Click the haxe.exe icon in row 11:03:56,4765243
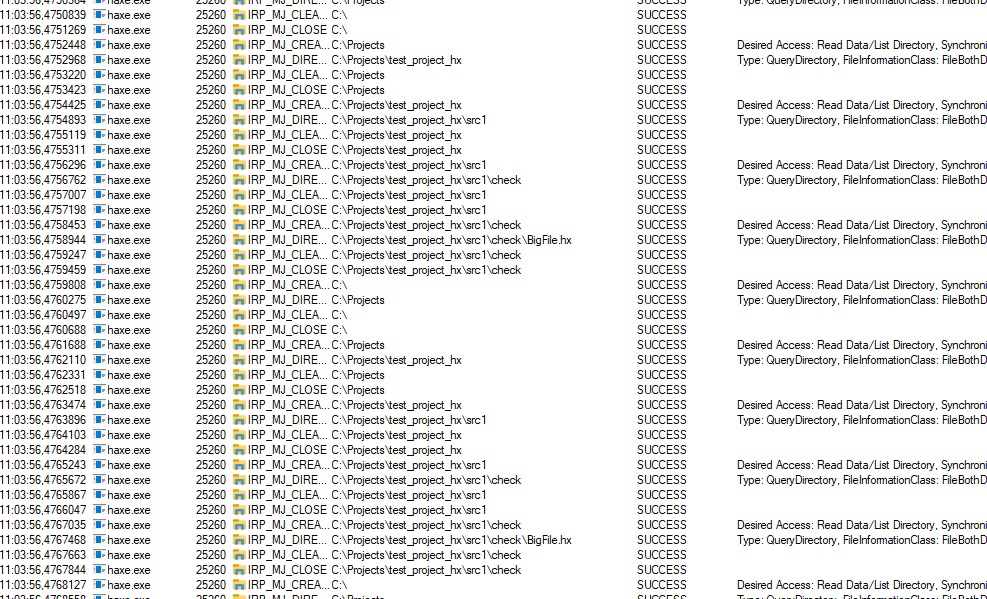This screenshot has width=987, height=599. point(99,465)
